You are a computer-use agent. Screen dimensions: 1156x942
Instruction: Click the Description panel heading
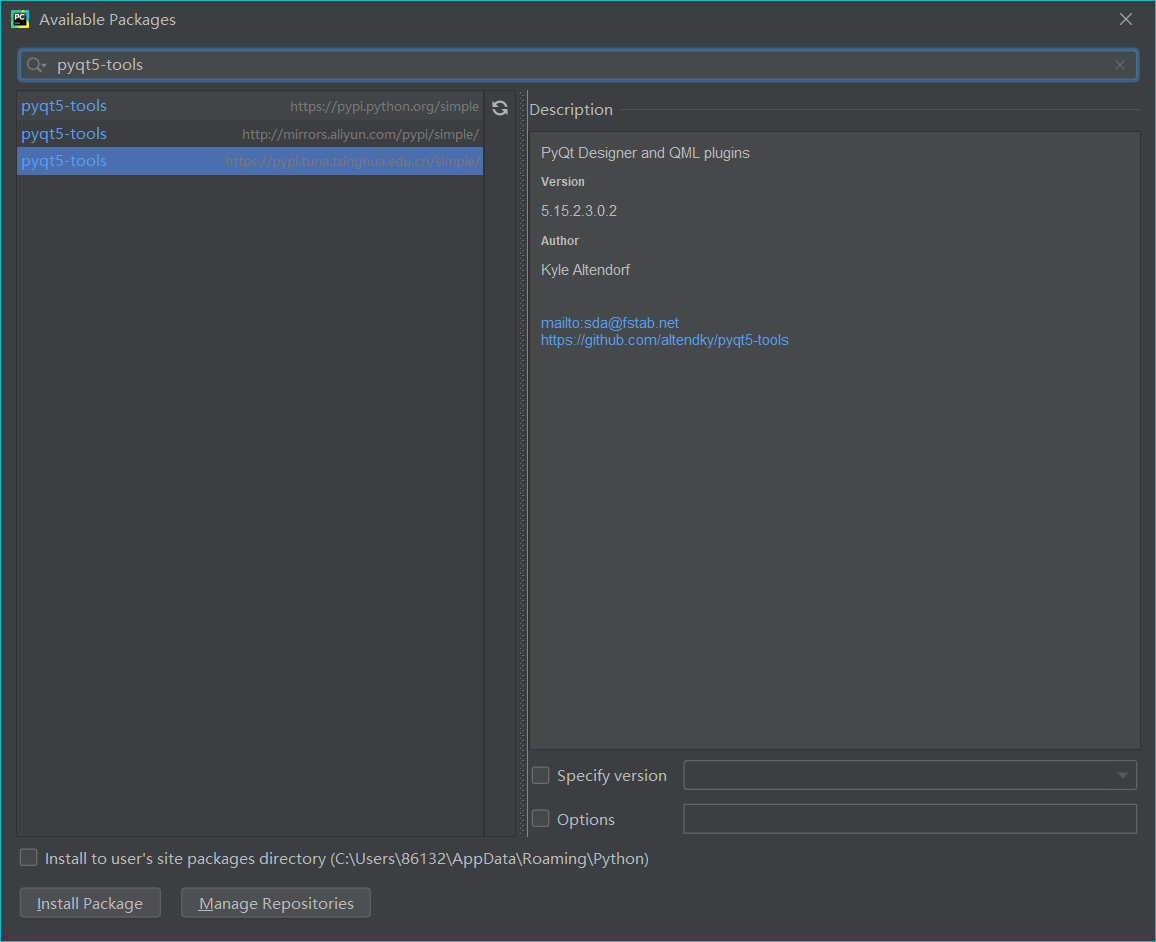[571, 109]
